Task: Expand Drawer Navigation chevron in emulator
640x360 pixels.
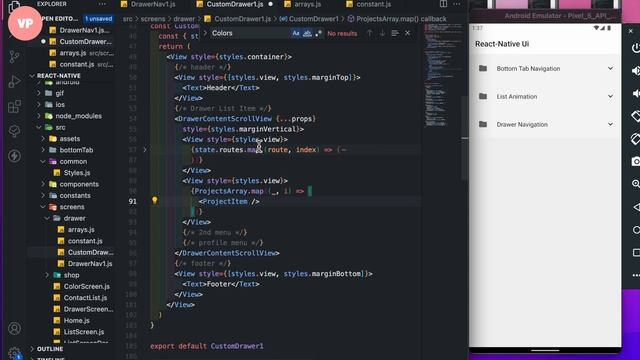Action: click(610, 124)
